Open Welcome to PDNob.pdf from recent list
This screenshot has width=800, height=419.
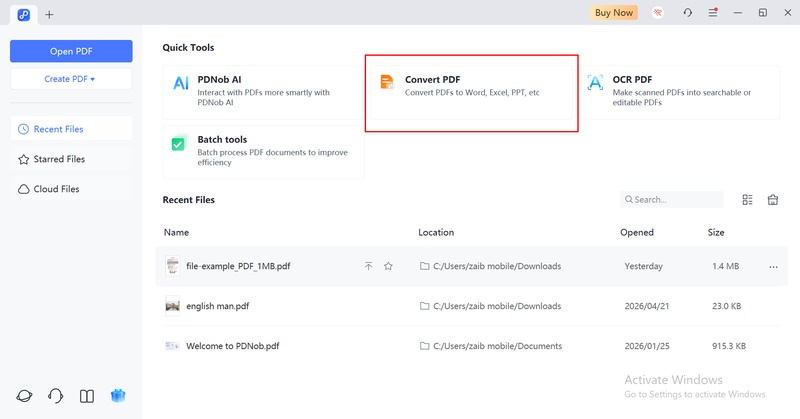[233, 346]
